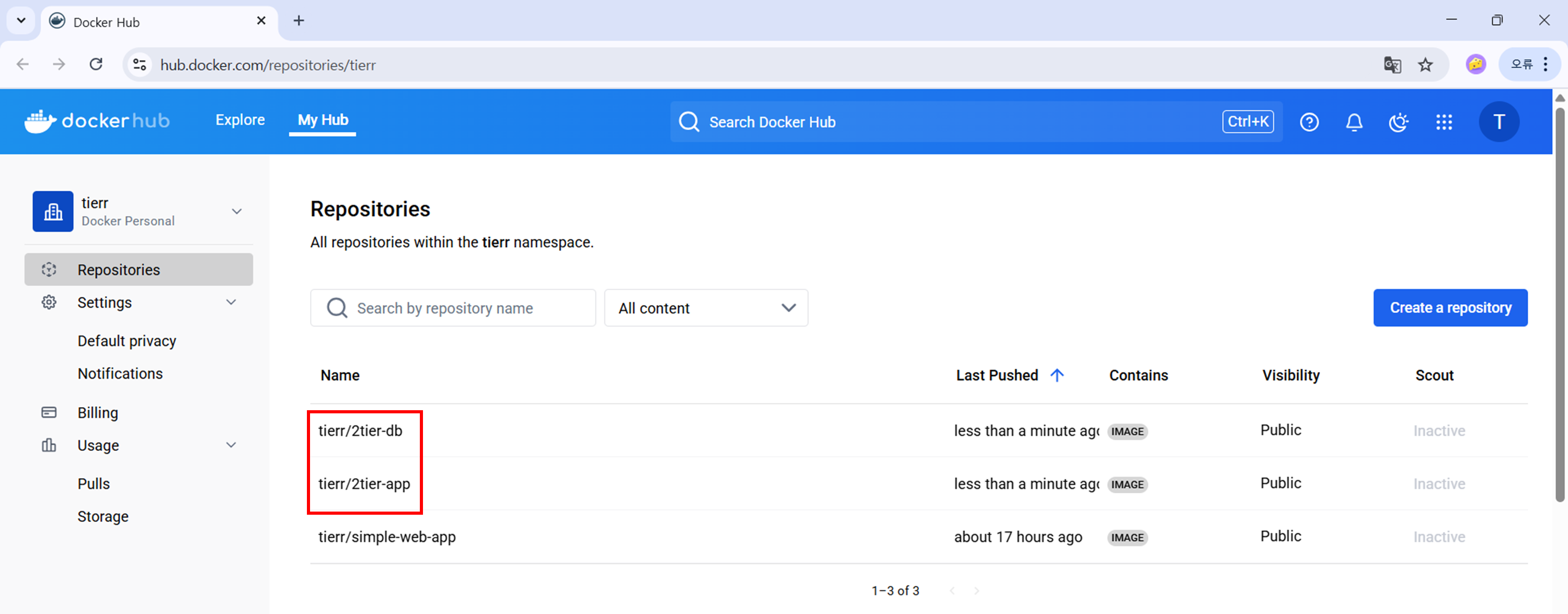This screenshot has height=614, width=1568.
Task: Expand the tierr namespace switcher
Action: point(237,211)
